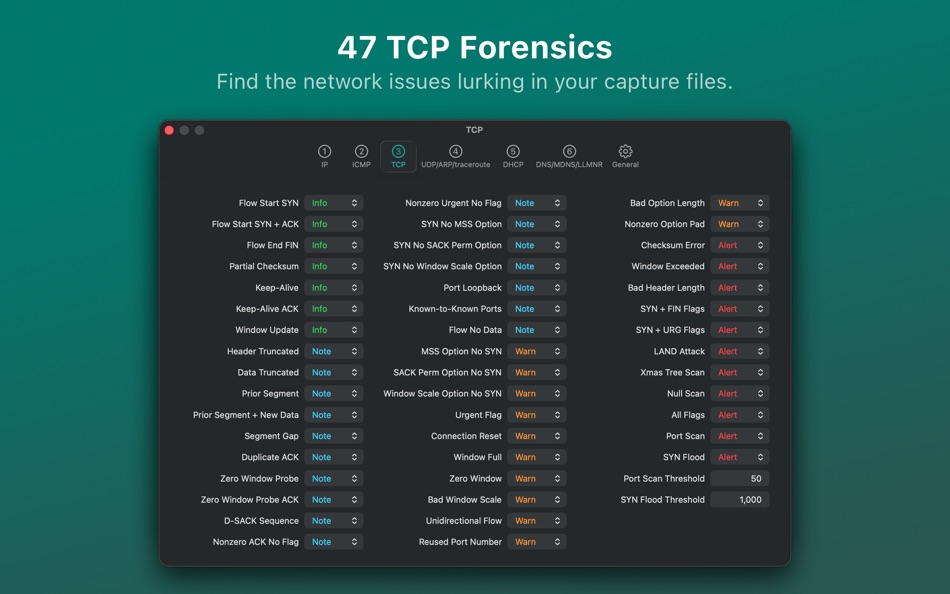Adjust the Duplicate ACK severity
This screenshot has width=950, height=594.
tap(334, 457)
